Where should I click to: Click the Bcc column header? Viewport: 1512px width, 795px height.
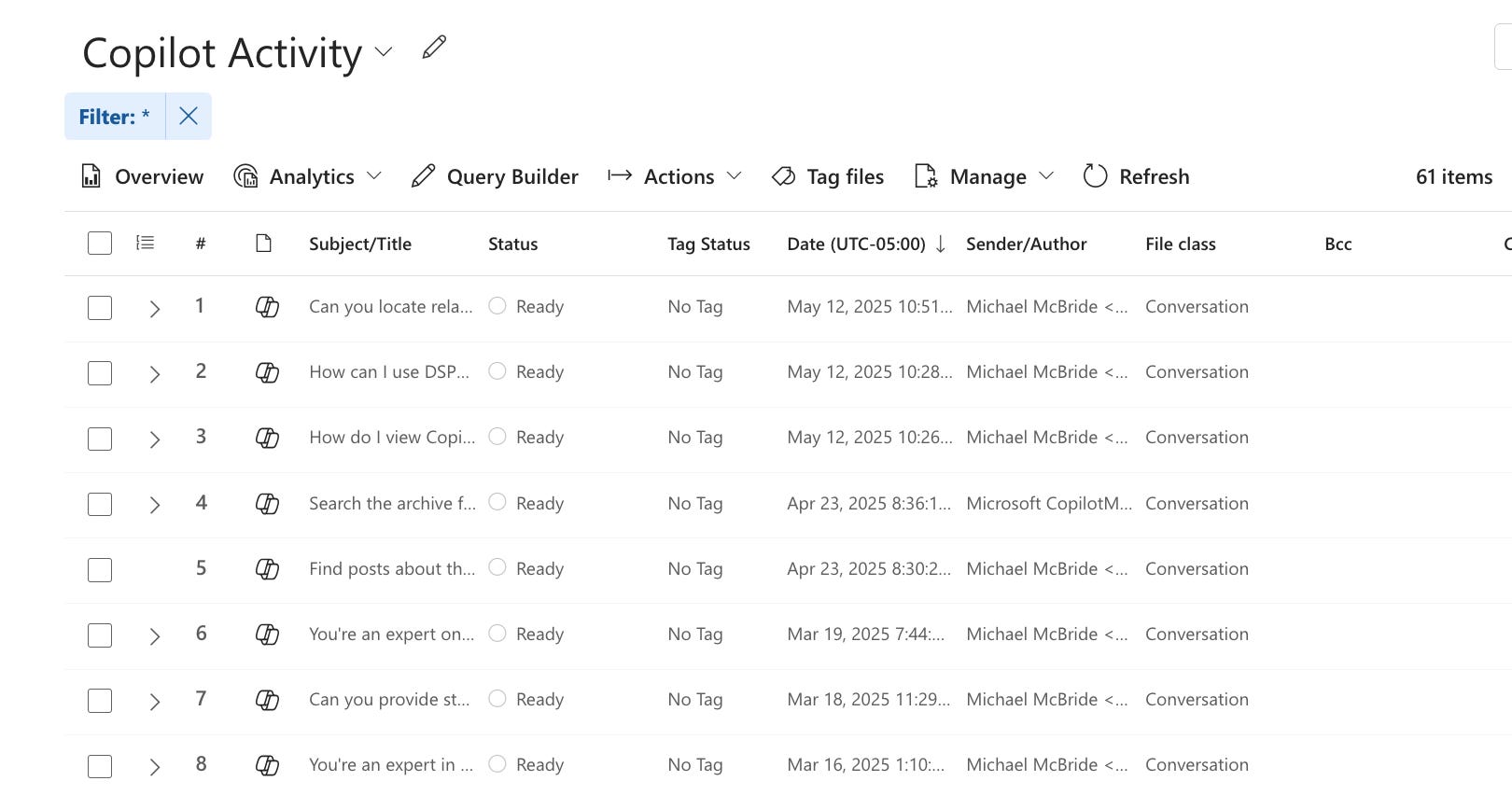tap(1338, 244)
